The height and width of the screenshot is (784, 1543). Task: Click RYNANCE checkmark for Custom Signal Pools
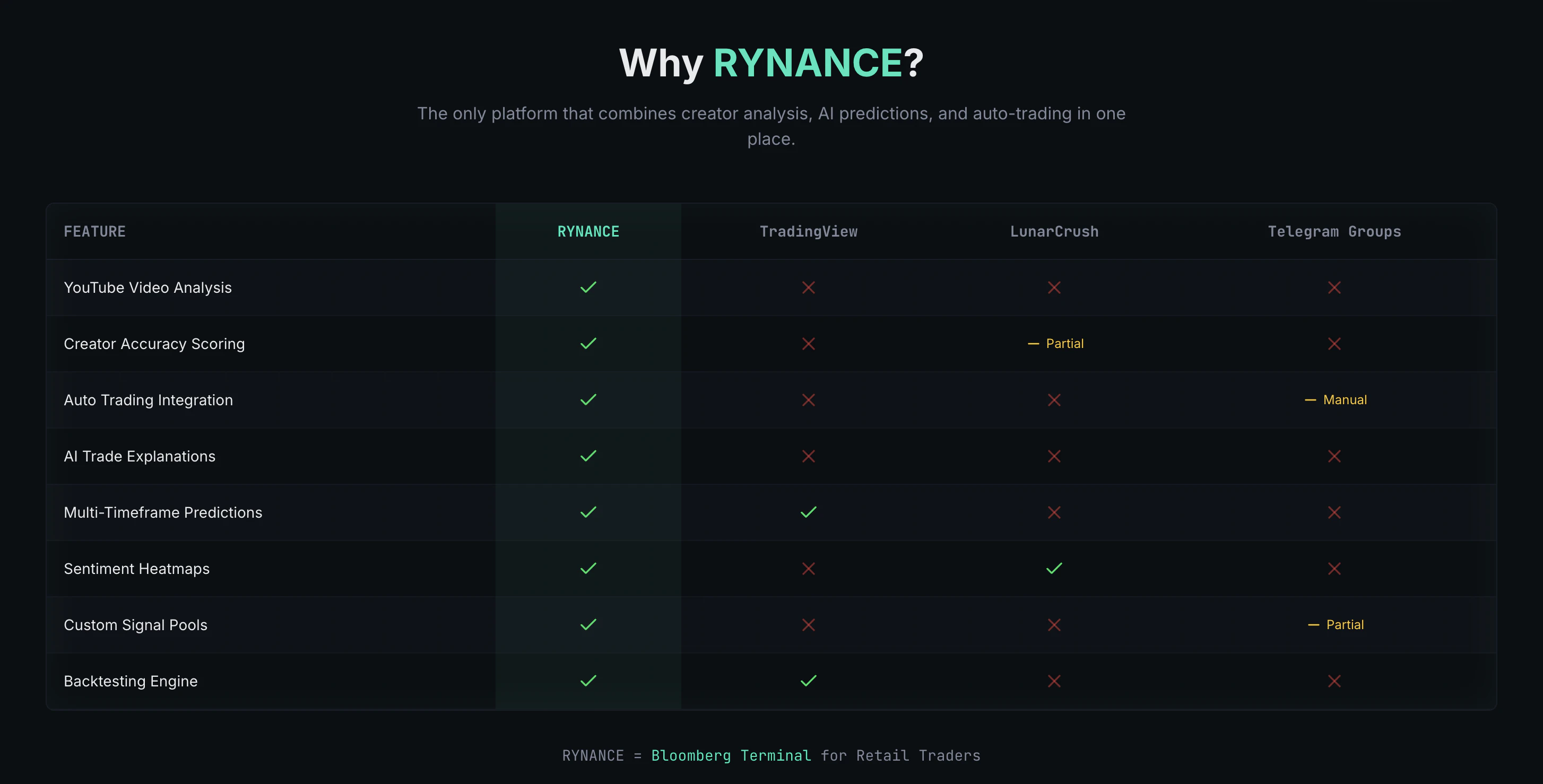tap(588, 625)
